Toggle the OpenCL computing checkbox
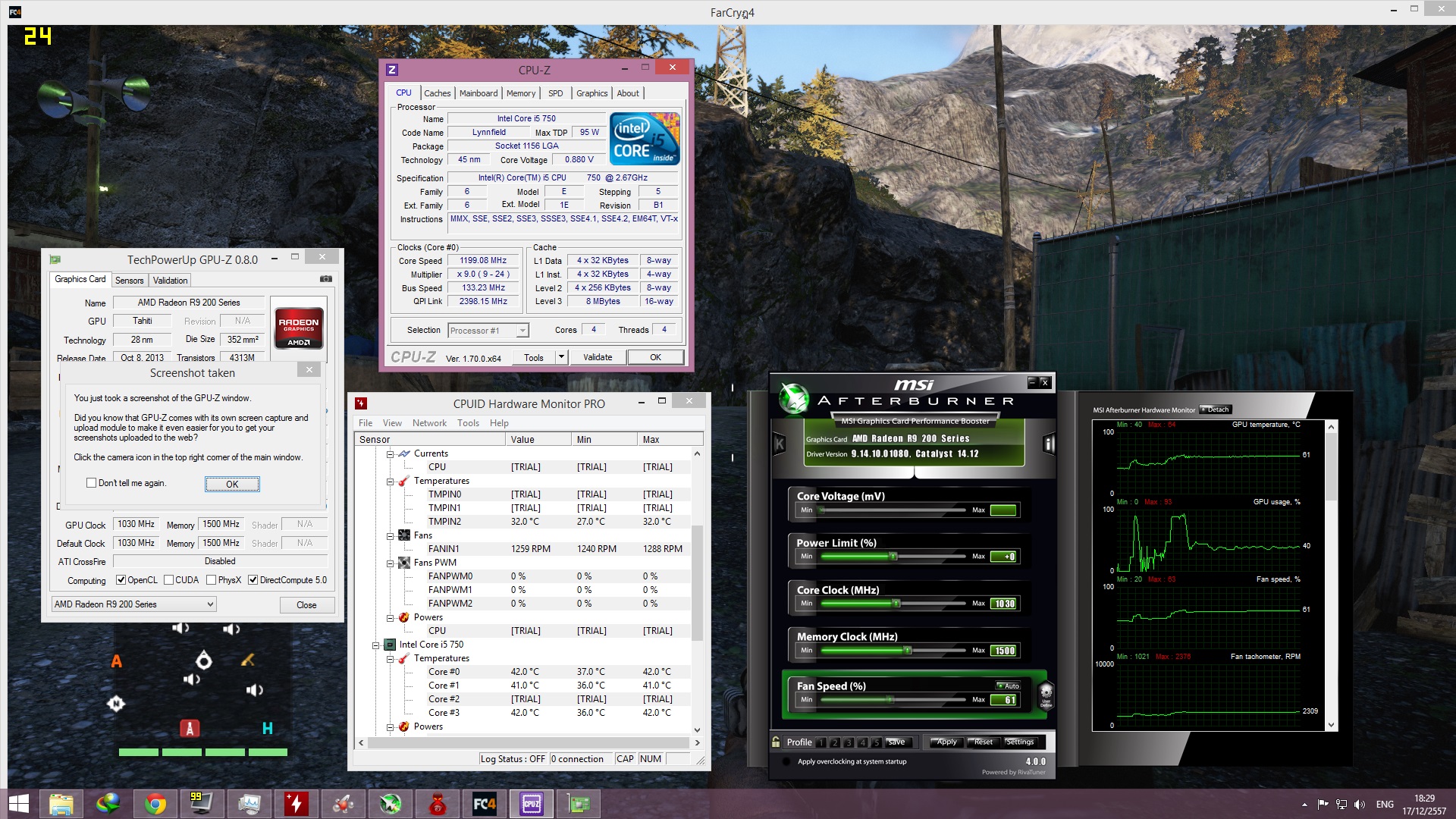Image resolution: width=1456 pixels, height=819 pixels. click(x=121, y=580)
